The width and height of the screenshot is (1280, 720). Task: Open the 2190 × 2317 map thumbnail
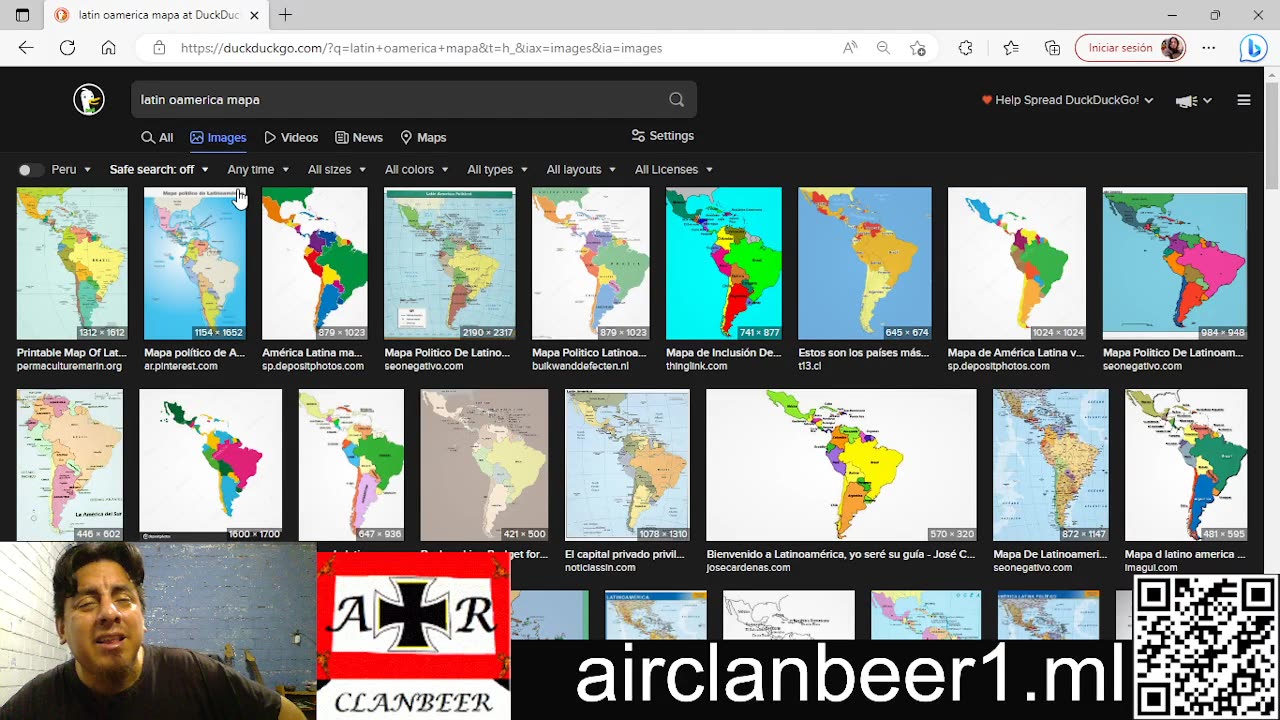[450, 264]
